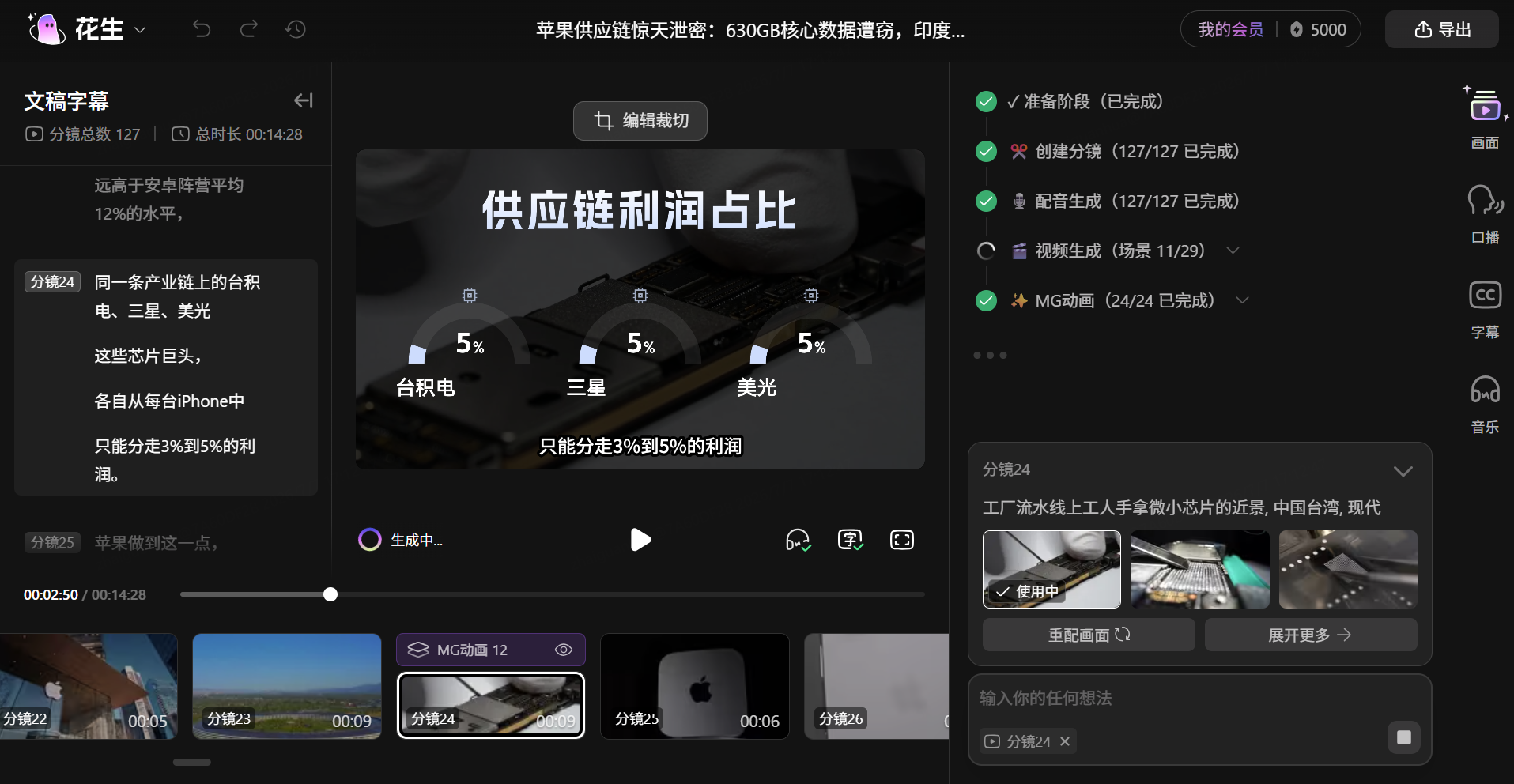Image resolution: width=1514 pixels, height=784 pixels.
Task: Click the 展开更多 button
Action: coord(1311,635)
